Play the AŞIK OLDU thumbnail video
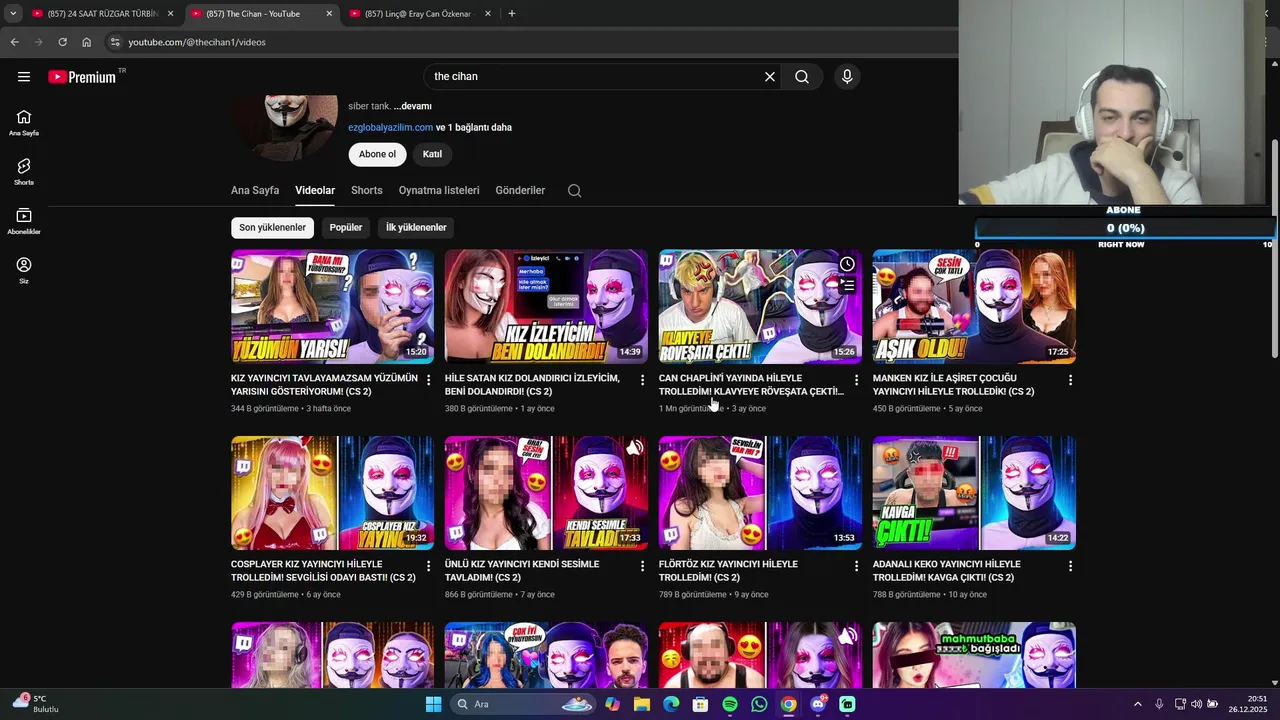This screenshot has height=720, width=1280. click(974, 306)
